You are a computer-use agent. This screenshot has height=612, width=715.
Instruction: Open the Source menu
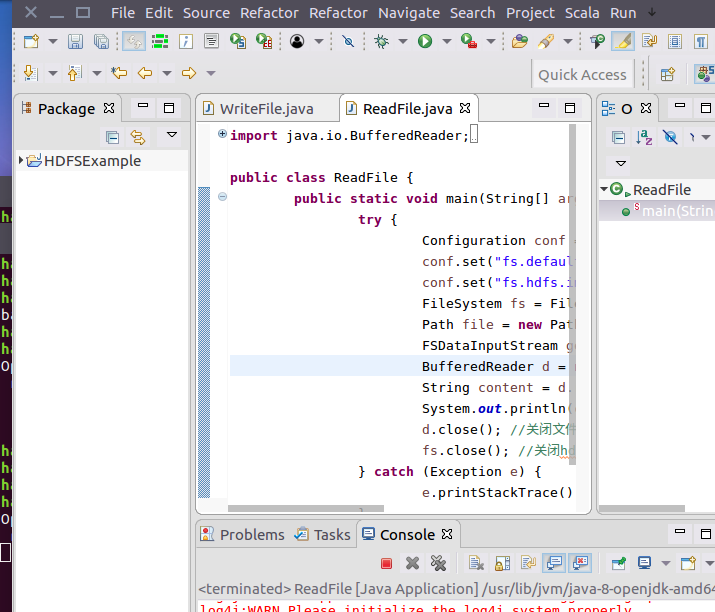tap(206, 13)
